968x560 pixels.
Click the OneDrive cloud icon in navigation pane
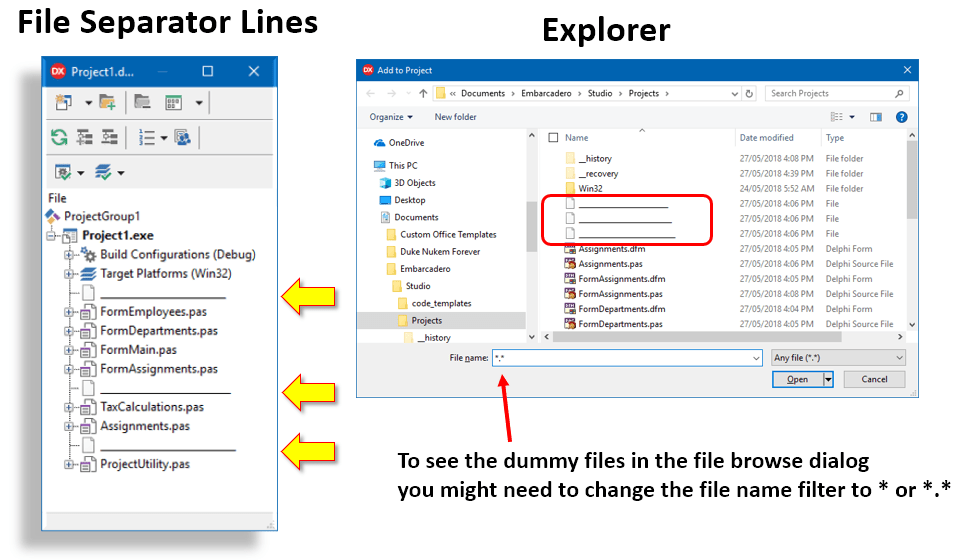point(380,143)
